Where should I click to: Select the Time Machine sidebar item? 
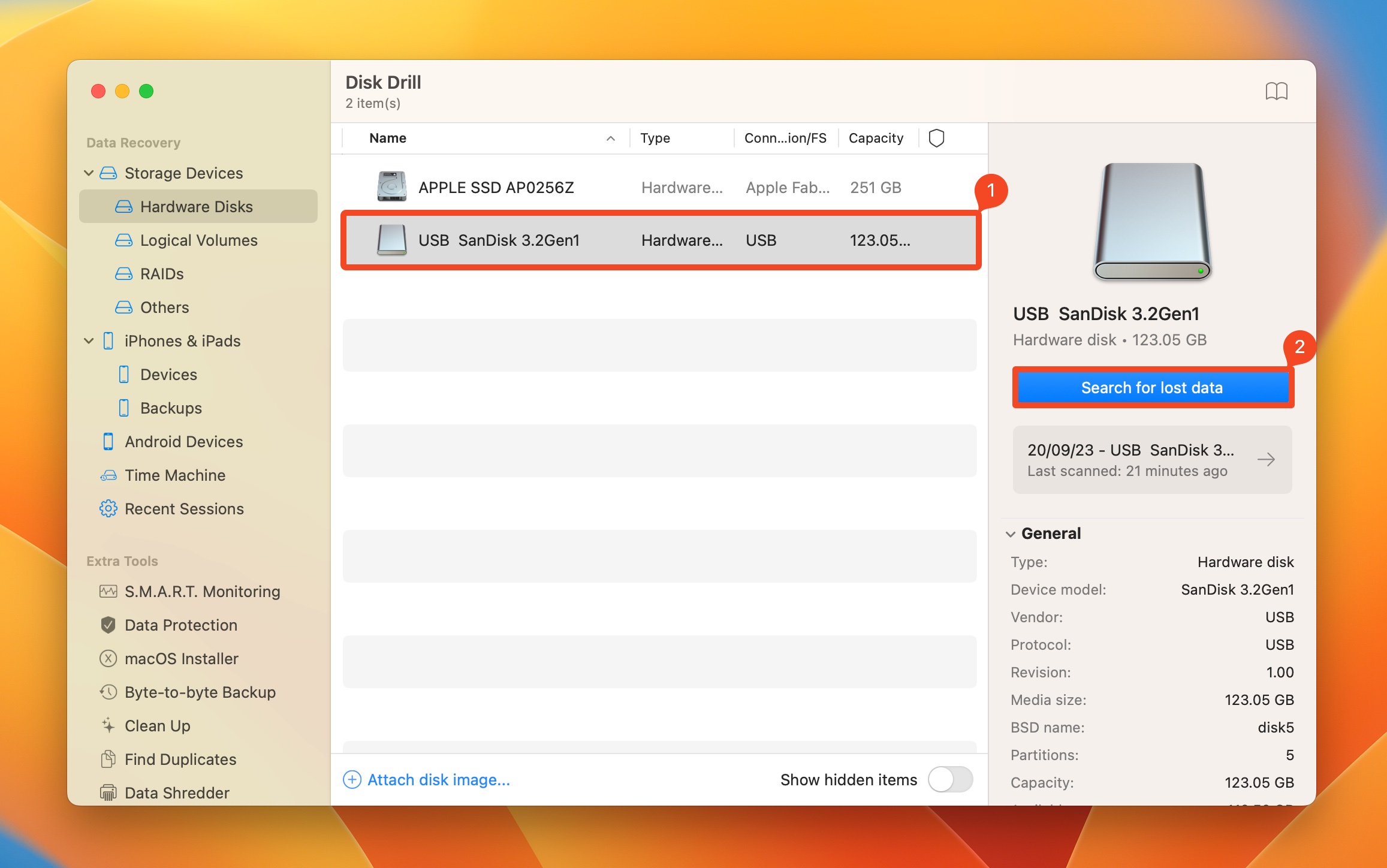(176, 474)
